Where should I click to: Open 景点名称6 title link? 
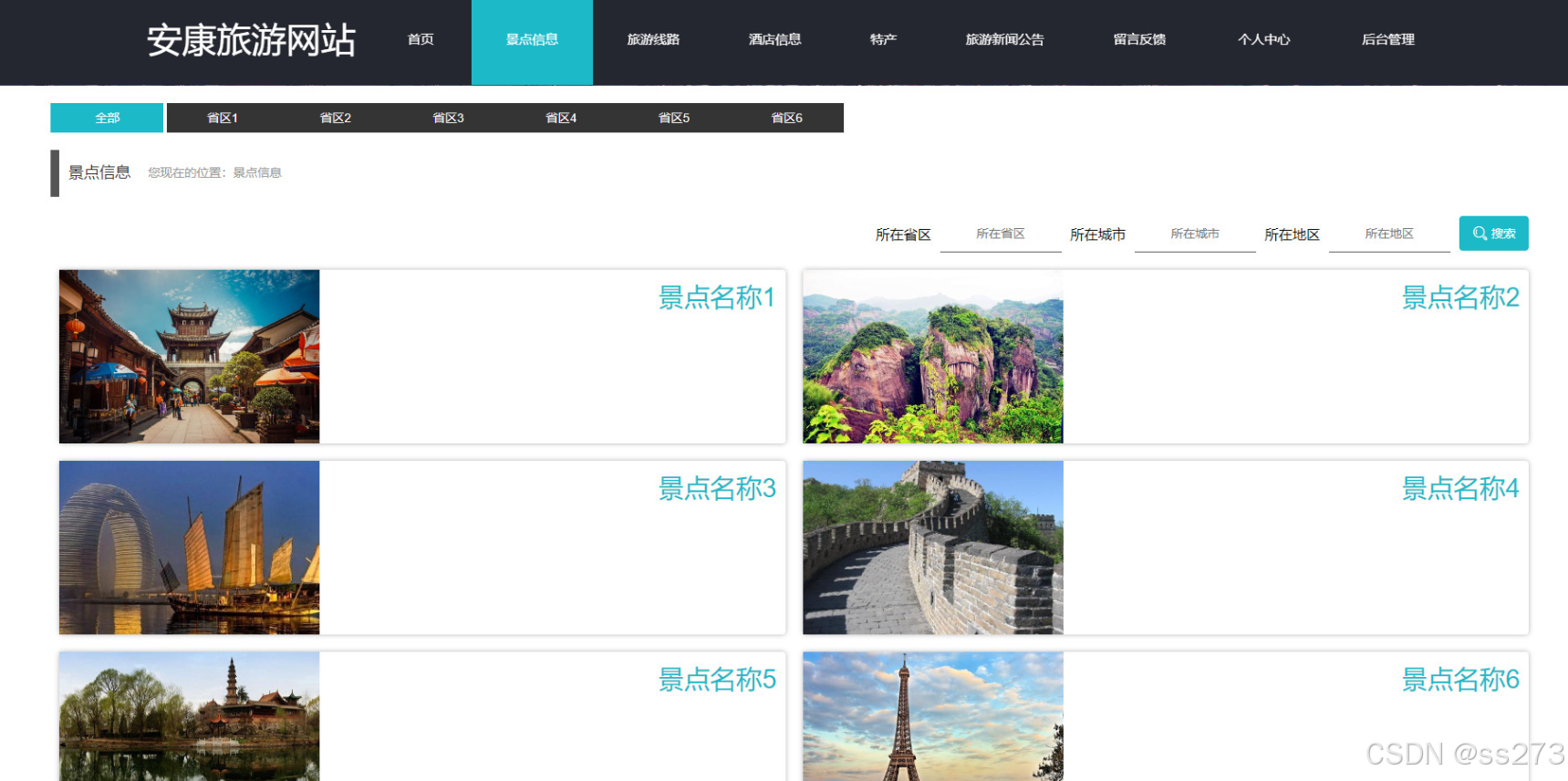click(x=1460, y=679)
